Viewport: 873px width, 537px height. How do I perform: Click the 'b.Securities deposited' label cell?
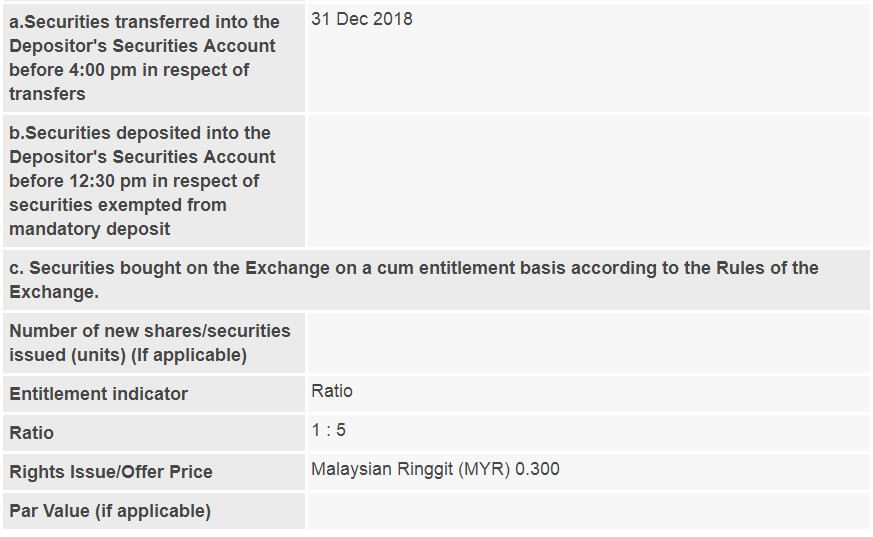point(153,181)
